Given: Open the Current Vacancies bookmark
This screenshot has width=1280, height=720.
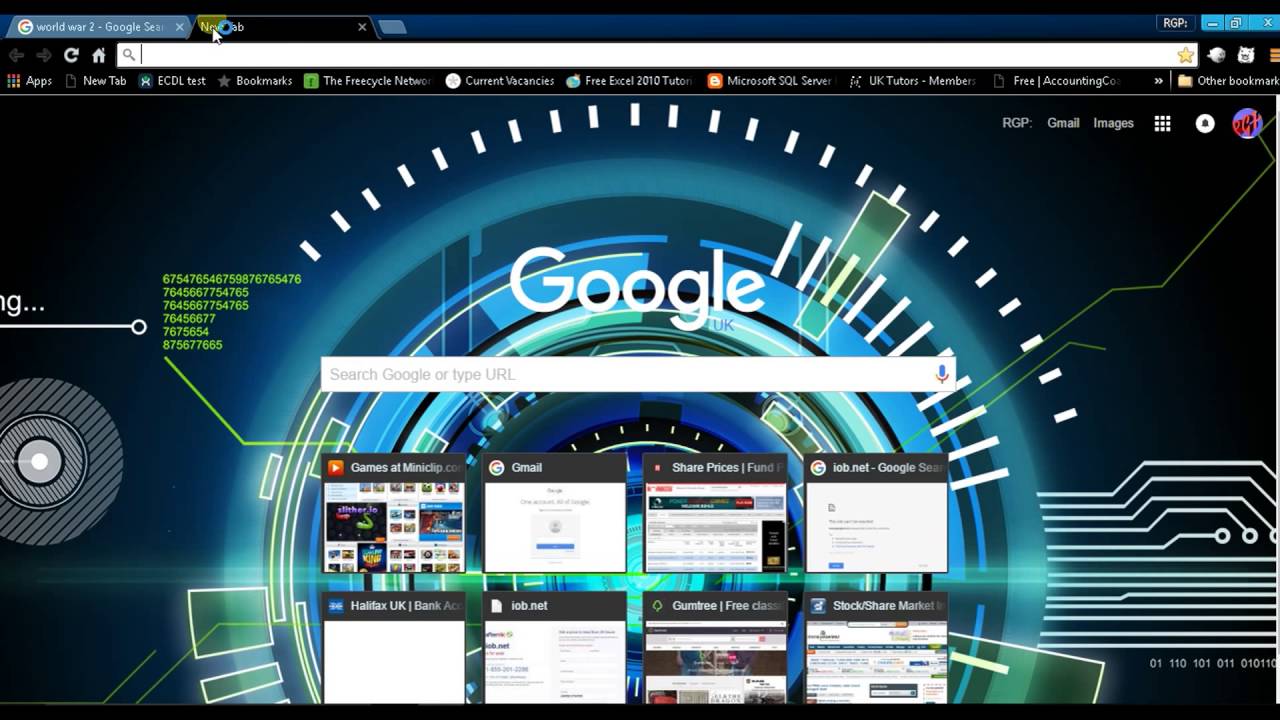Looking at the screenshot, I should 500,81.
